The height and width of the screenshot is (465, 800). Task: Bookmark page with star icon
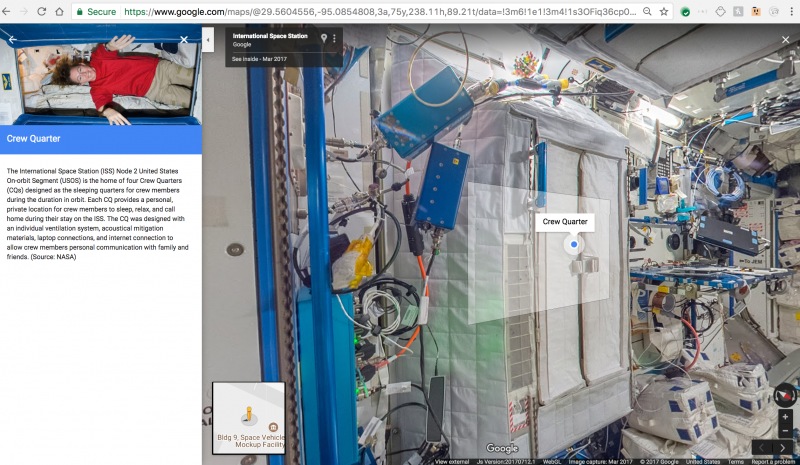663,11
